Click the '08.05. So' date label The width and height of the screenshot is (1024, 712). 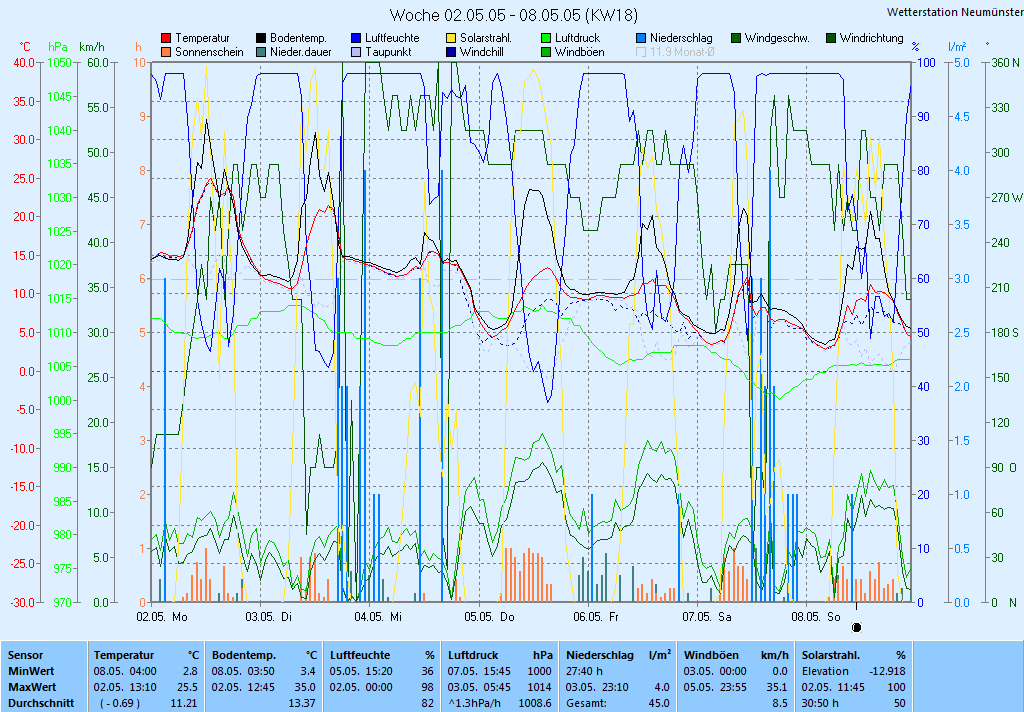click(816, 617)
